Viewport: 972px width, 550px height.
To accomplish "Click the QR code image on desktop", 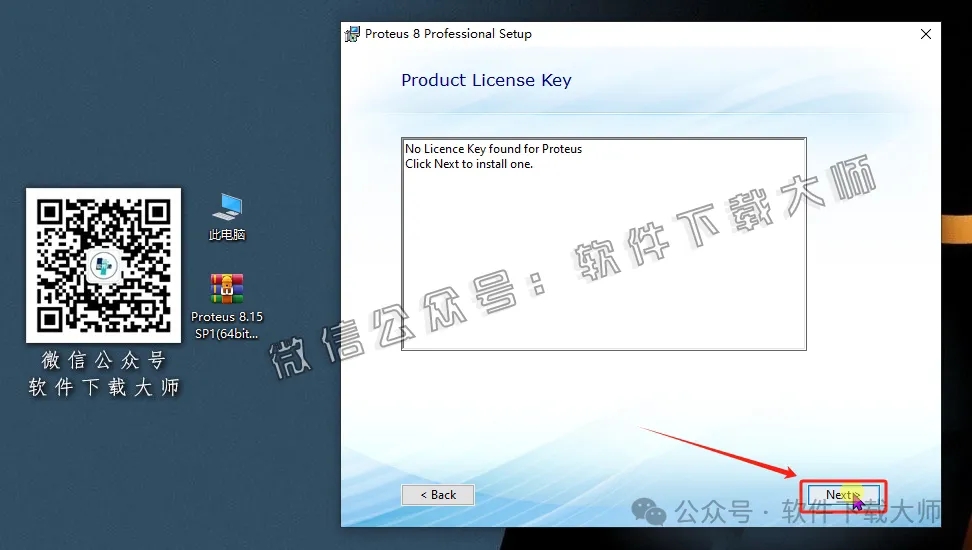I will pyautogui.click(x=104, y=265).
